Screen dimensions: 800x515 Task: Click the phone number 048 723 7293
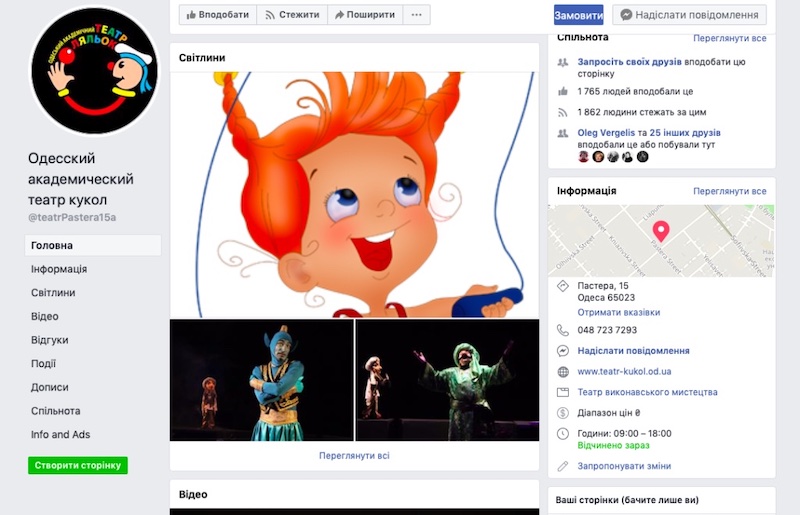coord(607,330)
